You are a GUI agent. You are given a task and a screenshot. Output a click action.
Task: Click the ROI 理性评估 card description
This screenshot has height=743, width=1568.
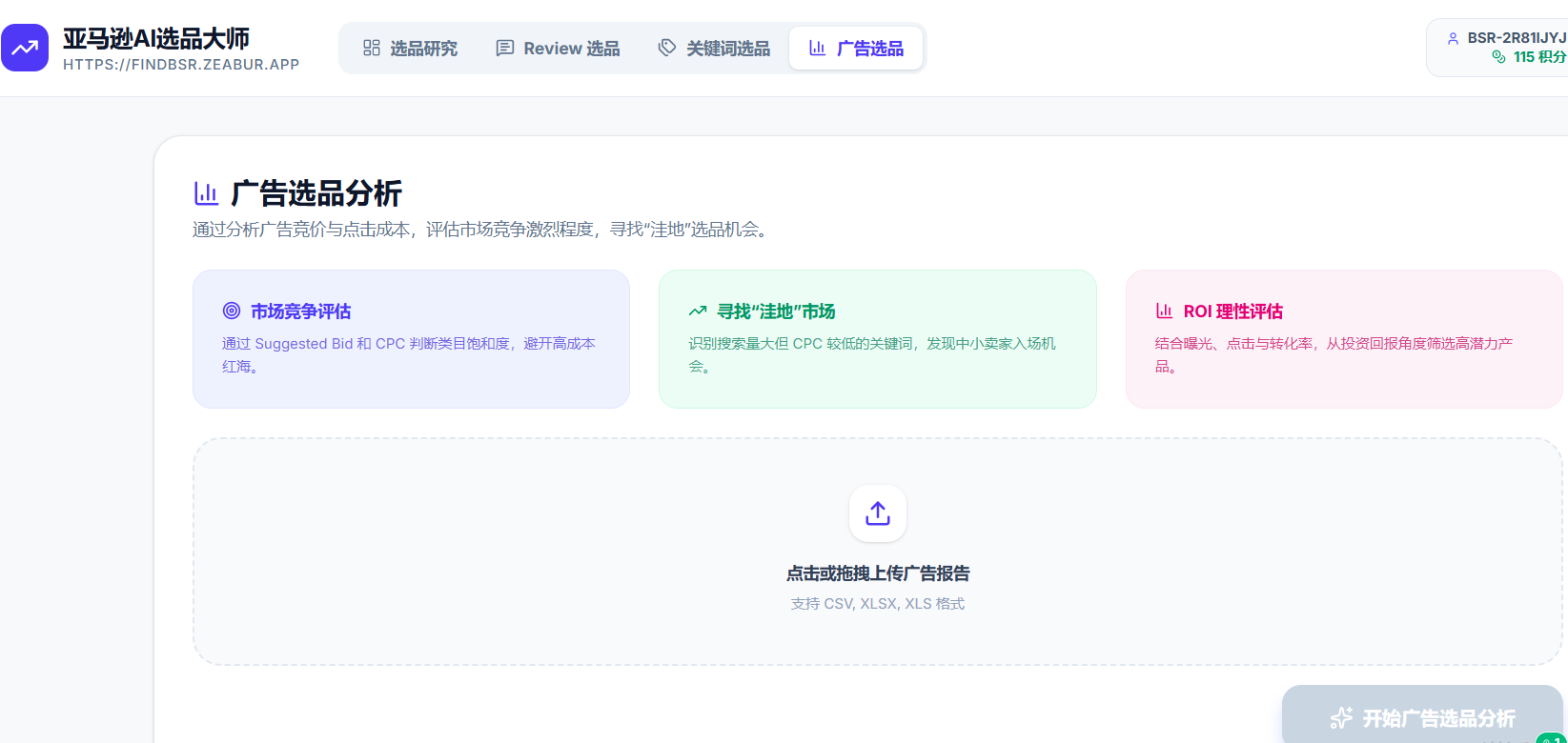click(x=1333, y=354)
